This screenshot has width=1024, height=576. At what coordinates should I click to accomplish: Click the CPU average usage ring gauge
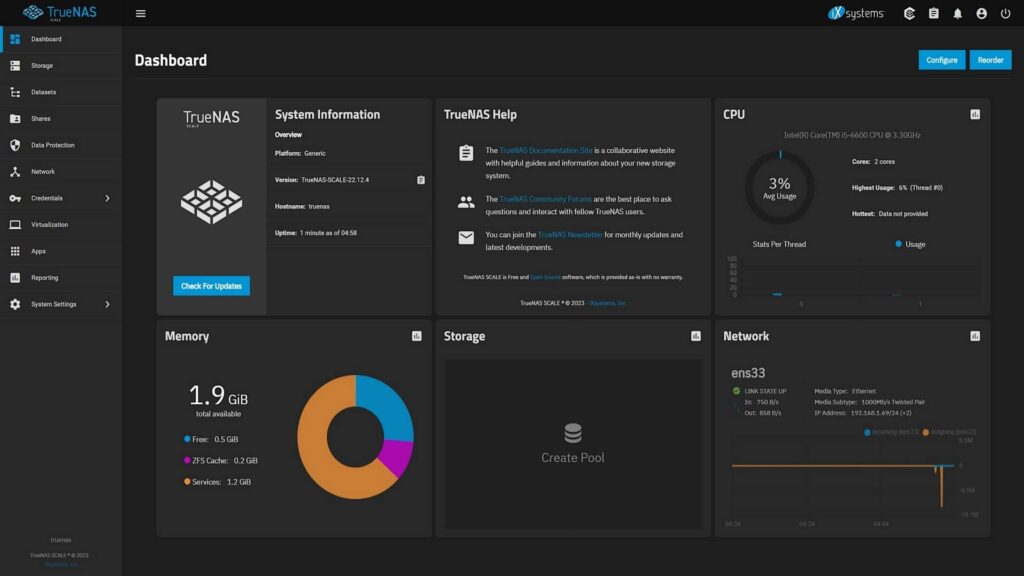(780, 186)
